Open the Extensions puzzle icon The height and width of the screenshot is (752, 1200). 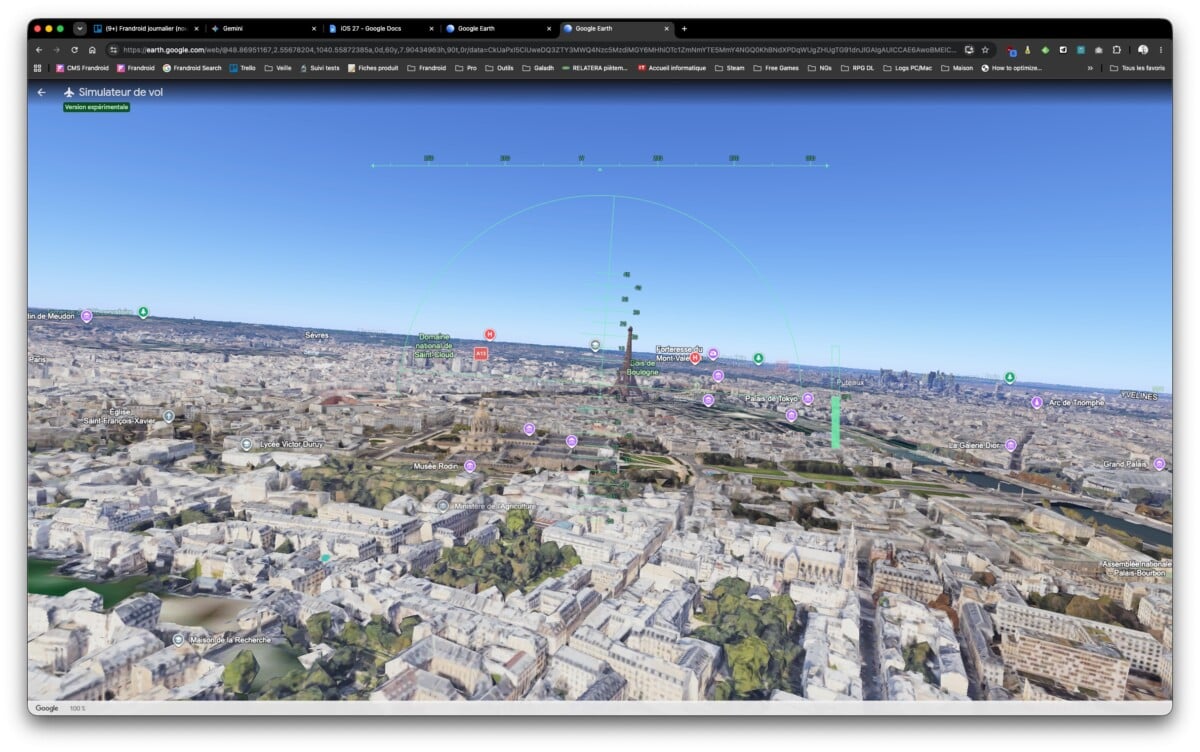(1116, 49)
